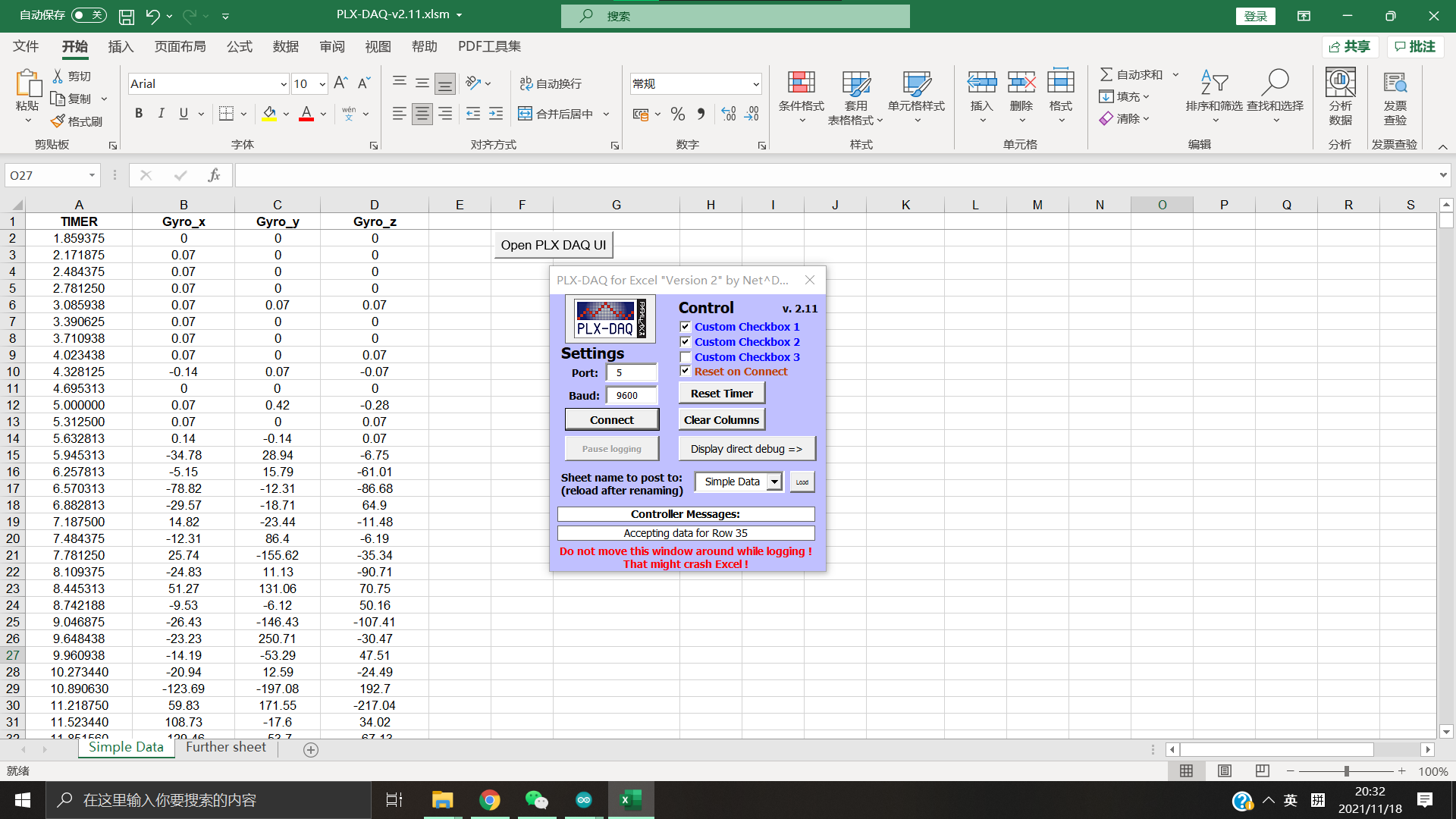
Task: Click the Port input field
Action: 632,373
